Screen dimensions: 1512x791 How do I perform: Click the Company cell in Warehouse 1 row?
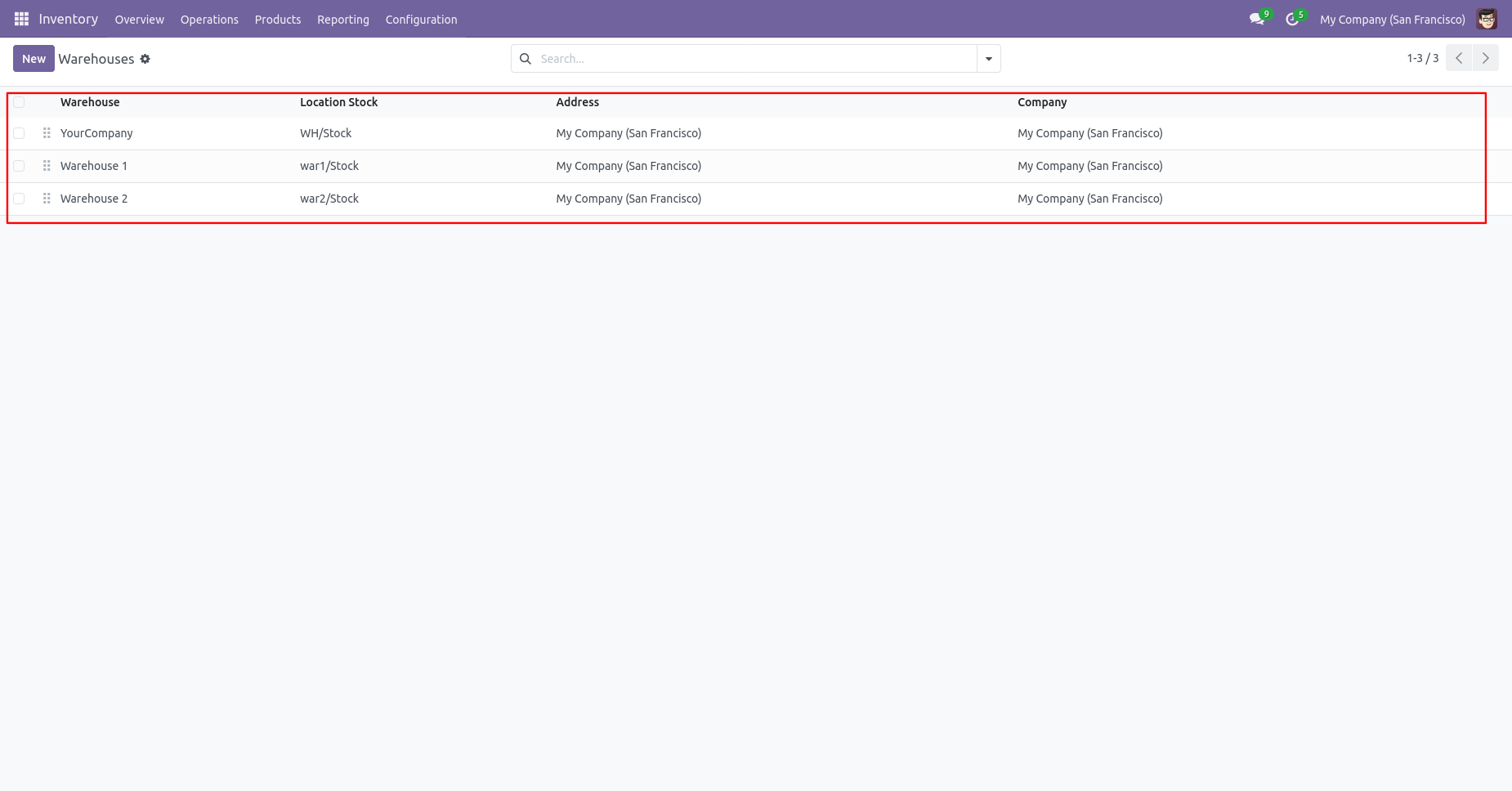(x=1090, y=166)
